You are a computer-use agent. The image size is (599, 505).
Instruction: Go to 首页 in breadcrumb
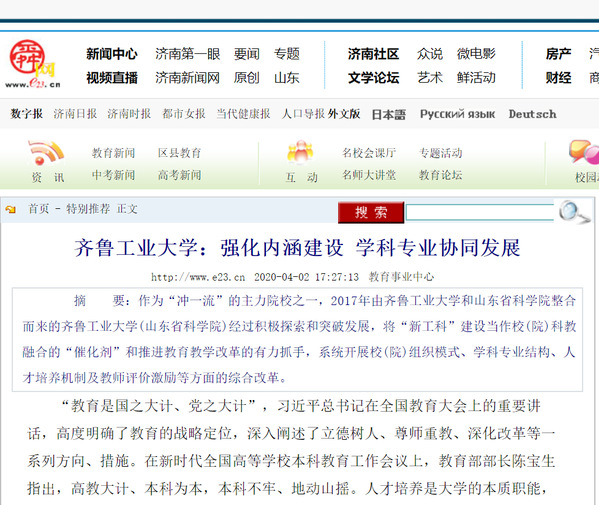(x=39, y=209)
